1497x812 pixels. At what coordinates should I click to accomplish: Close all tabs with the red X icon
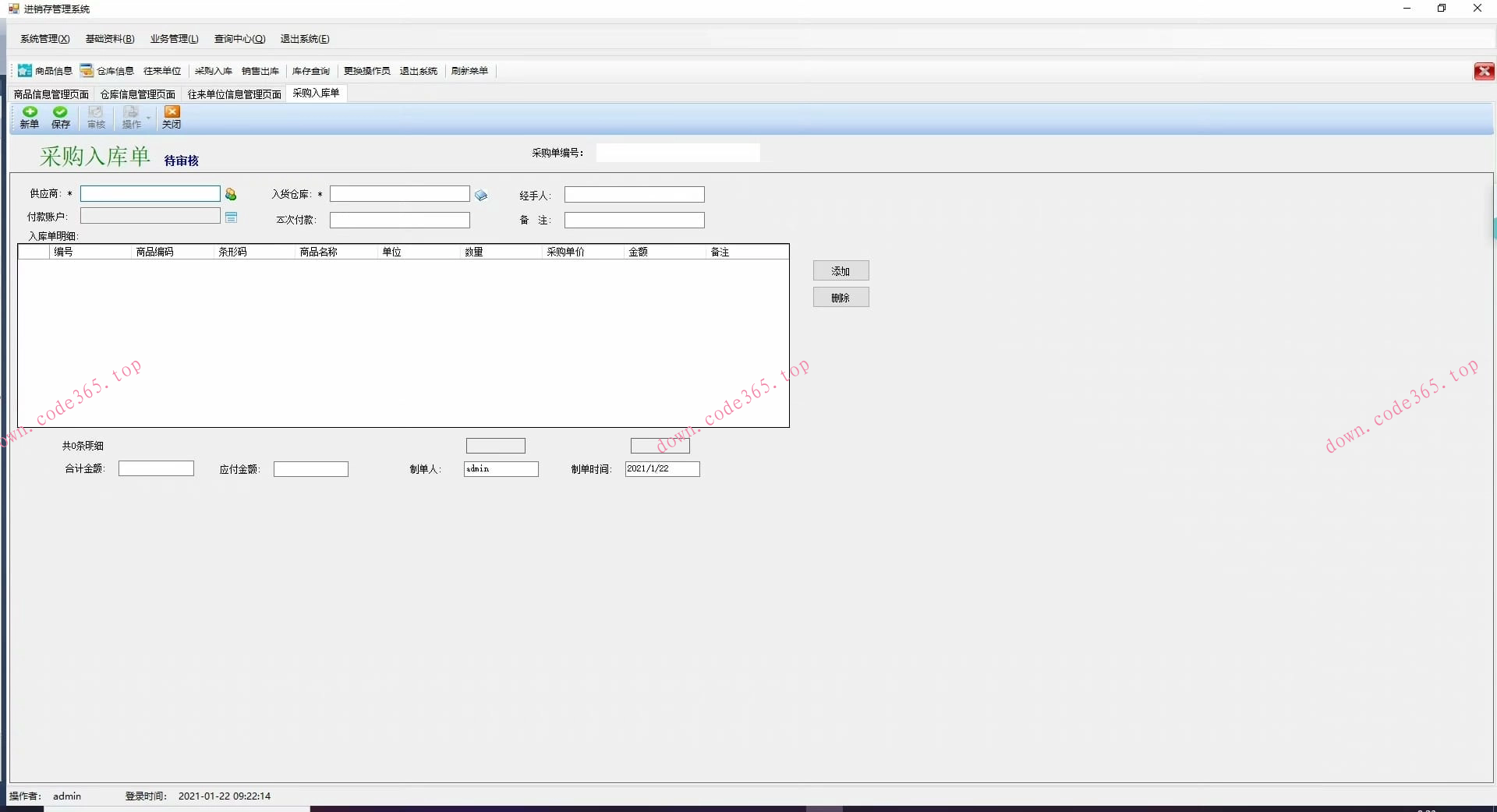coord(1483,72)
